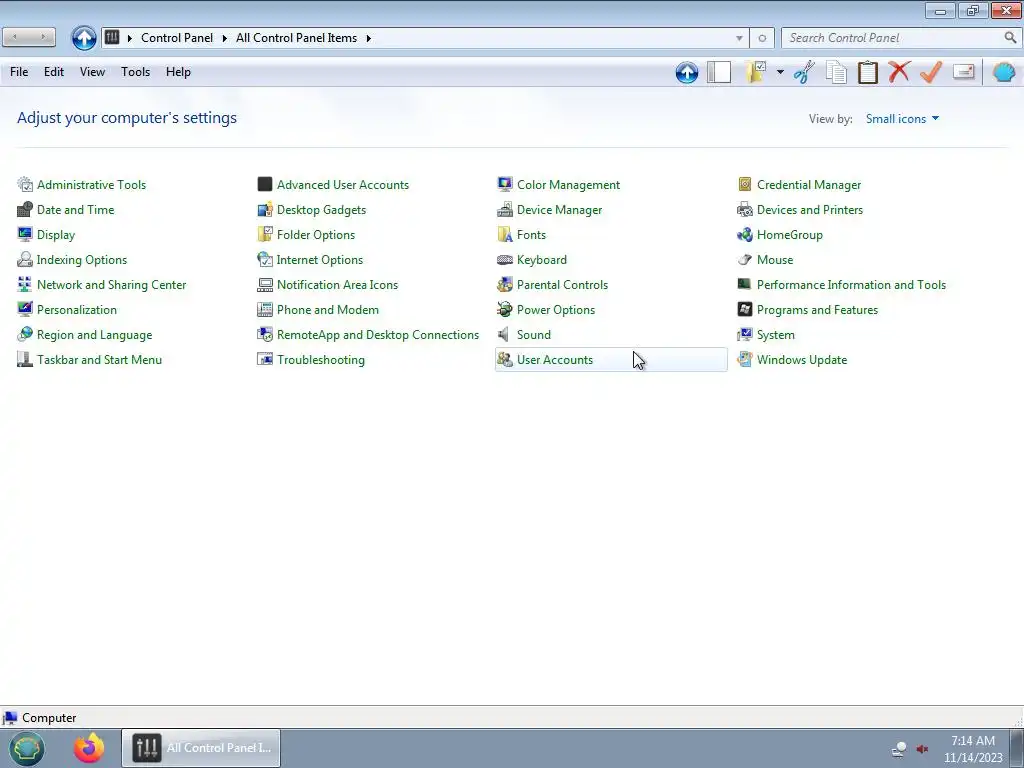
Task: Click the Fonts folder icon
Action: (x=505, y=234)
